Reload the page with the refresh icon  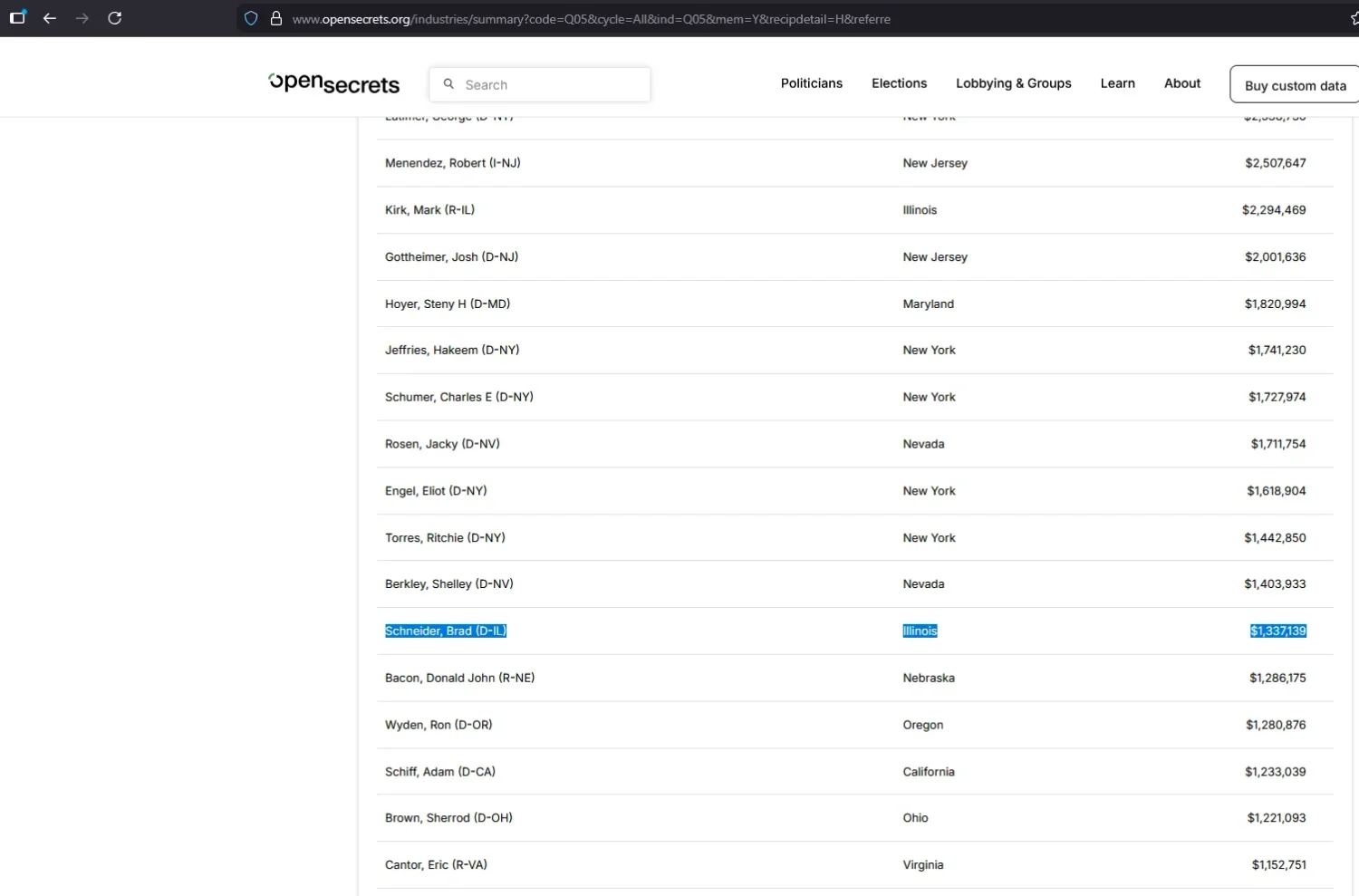pos(115,18)
